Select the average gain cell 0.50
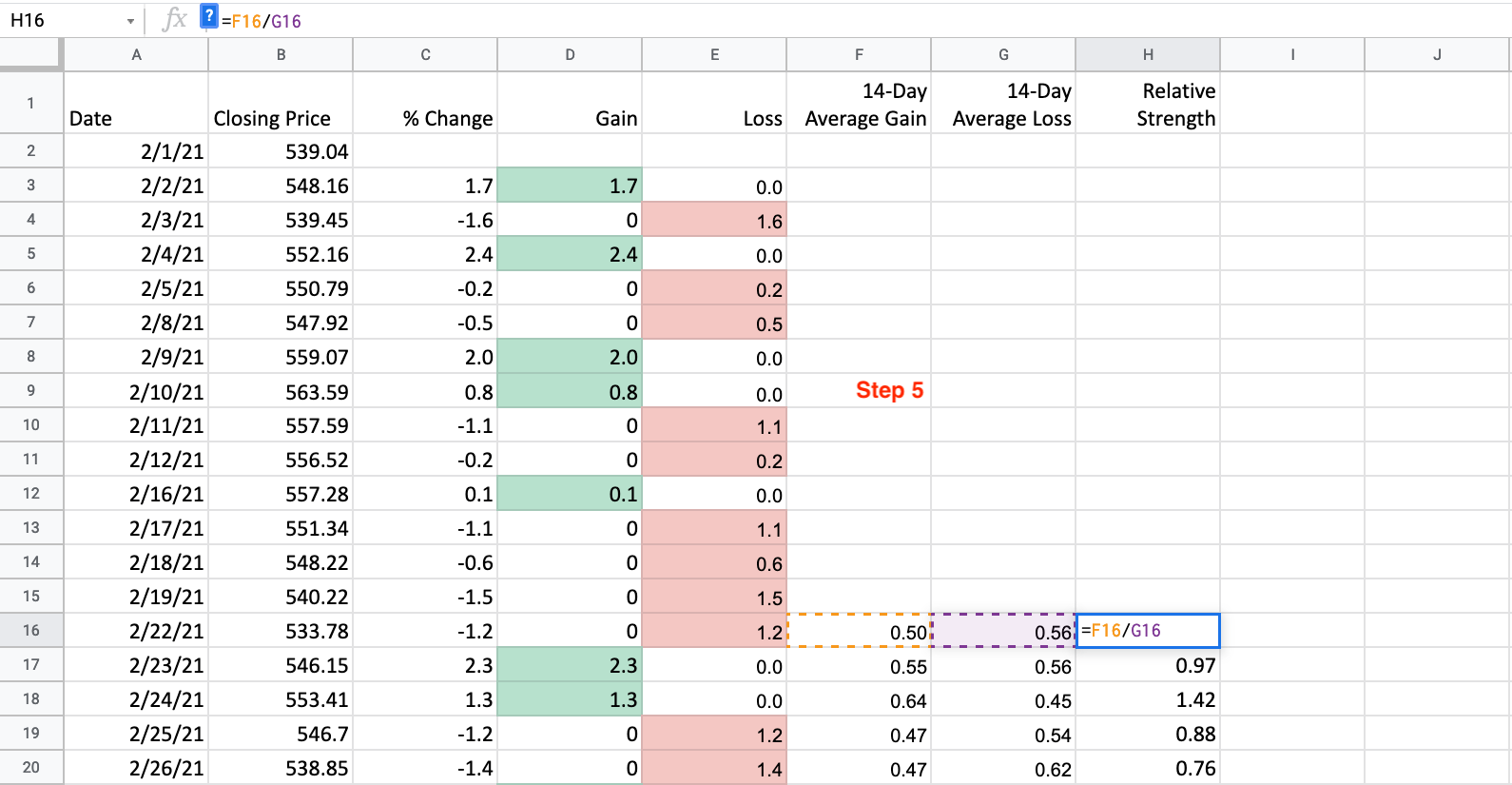This screenshot has width=1512, height=785. pos(859,630)
